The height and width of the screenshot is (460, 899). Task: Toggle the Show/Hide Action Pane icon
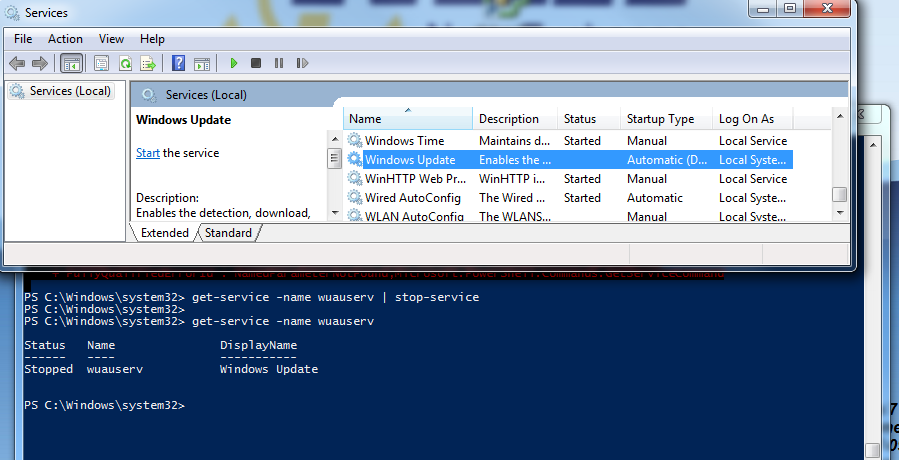202,63
